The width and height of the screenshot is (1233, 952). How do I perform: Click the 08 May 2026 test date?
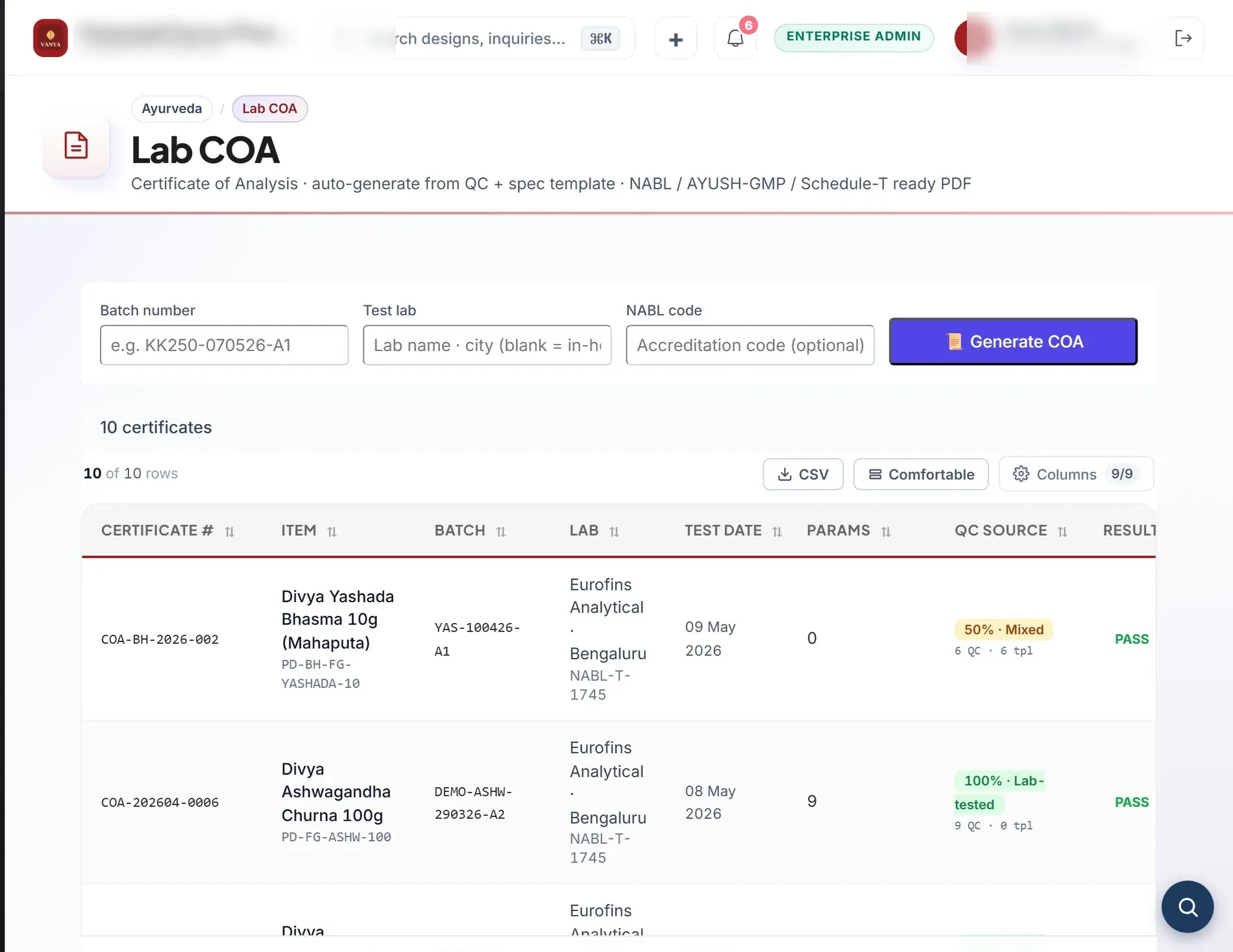pos(710,802)
